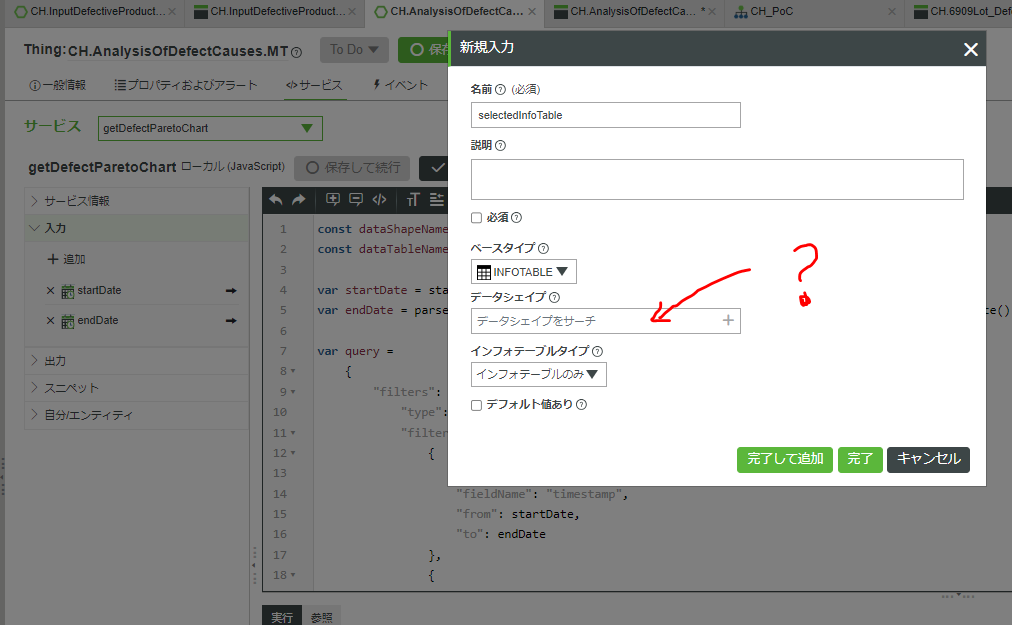The image size is (1012, 625).
Task: Click the code snippet </> icon
Action: 378,200
